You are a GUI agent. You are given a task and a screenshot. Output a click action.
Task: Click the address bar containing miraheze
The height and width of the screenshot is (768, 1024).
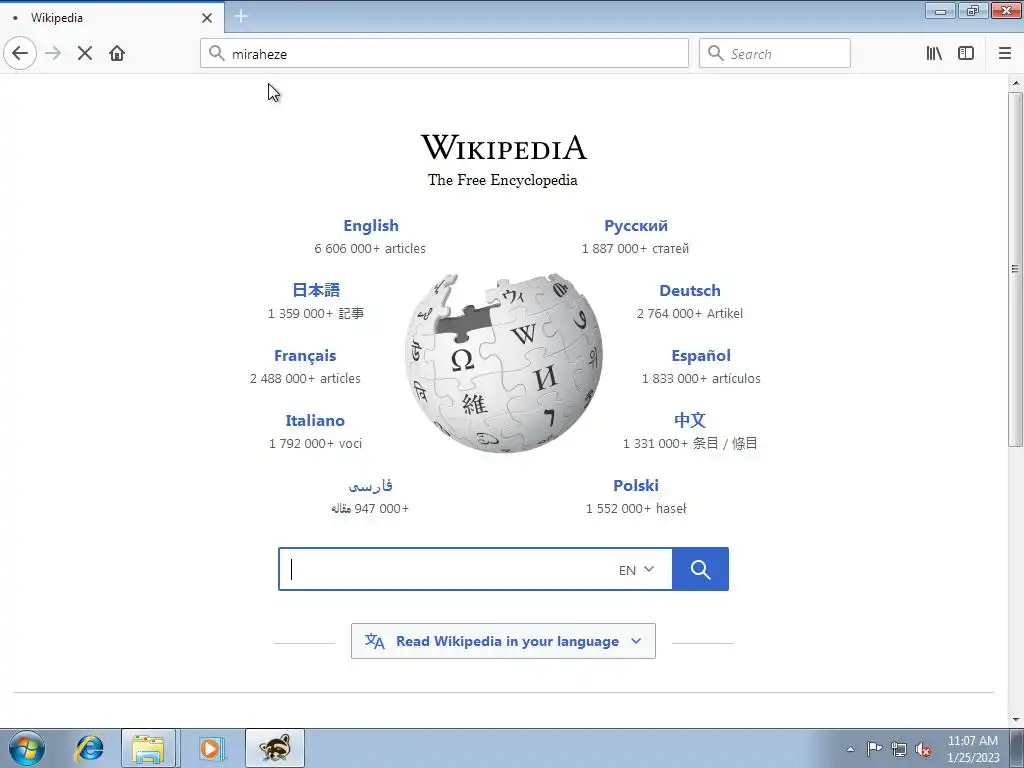click(444, 53)
